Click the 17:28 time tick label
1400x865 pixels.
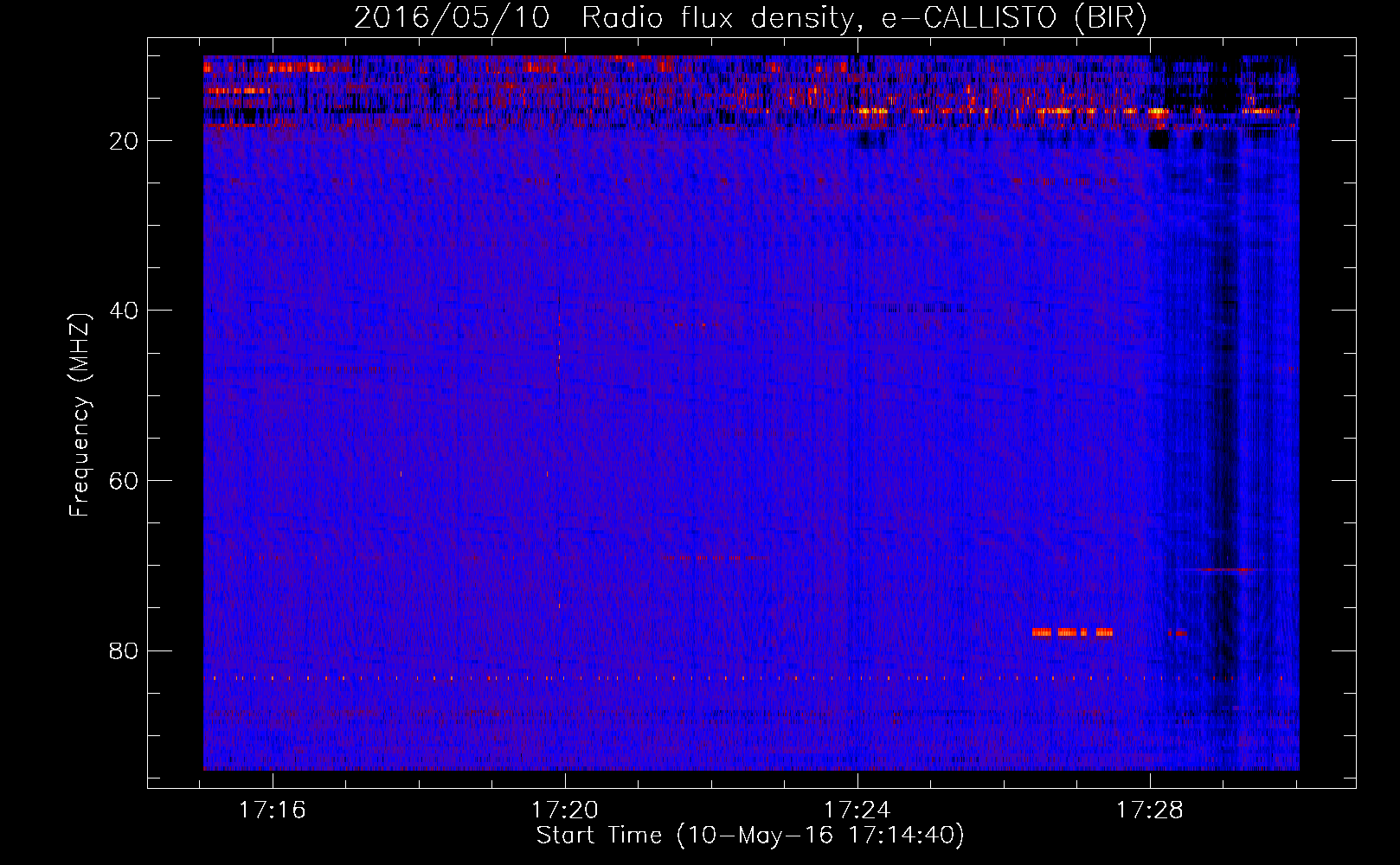(1149, 810)
